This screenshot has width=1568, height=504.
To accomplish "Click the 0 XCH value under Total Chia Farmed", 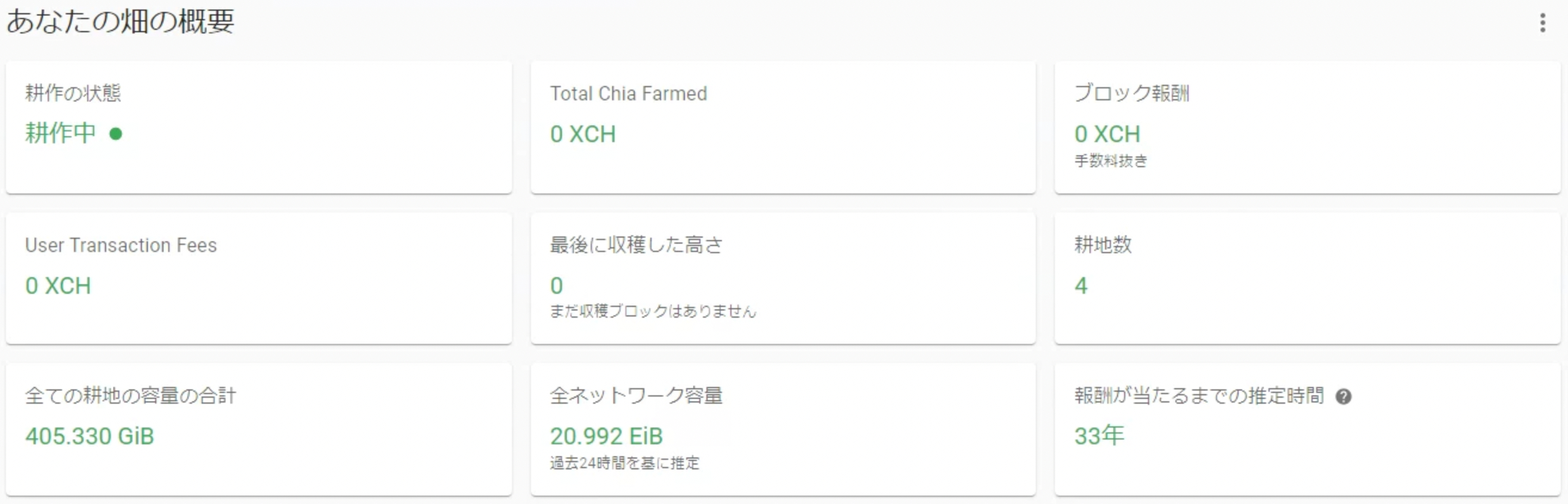I will point(582,134).
